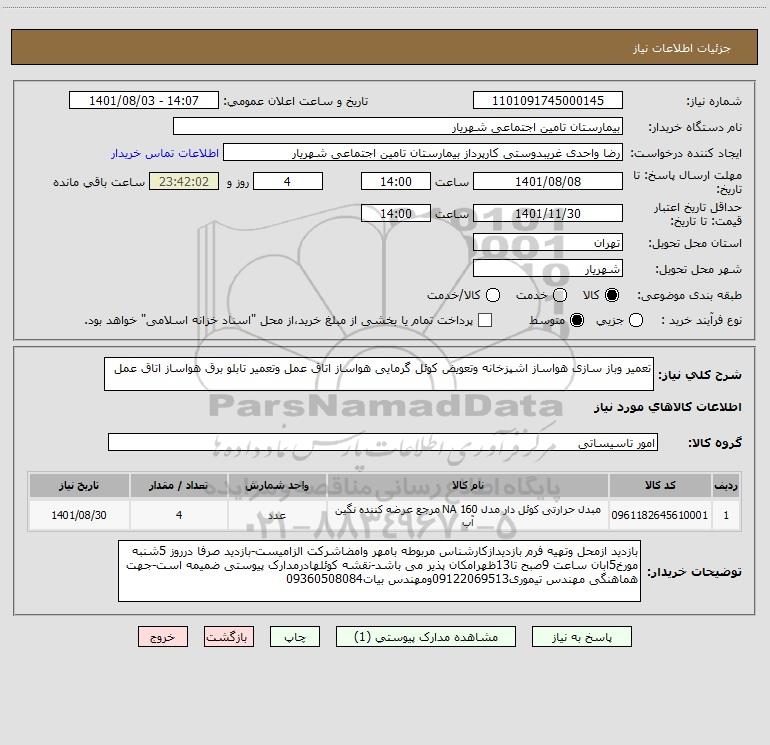770x745 pixels.
Task: Click the unit cell عدد
Action: pyautogui.click(x=277, y=515)
